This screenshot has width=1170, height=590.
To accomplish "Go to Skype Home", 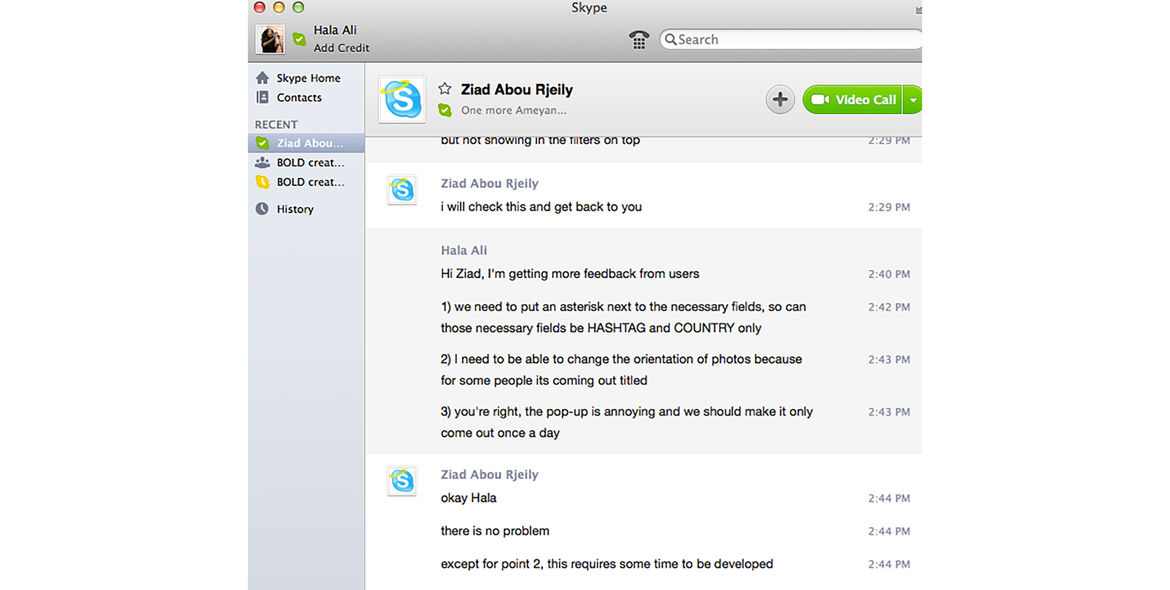I will (306, 78).
